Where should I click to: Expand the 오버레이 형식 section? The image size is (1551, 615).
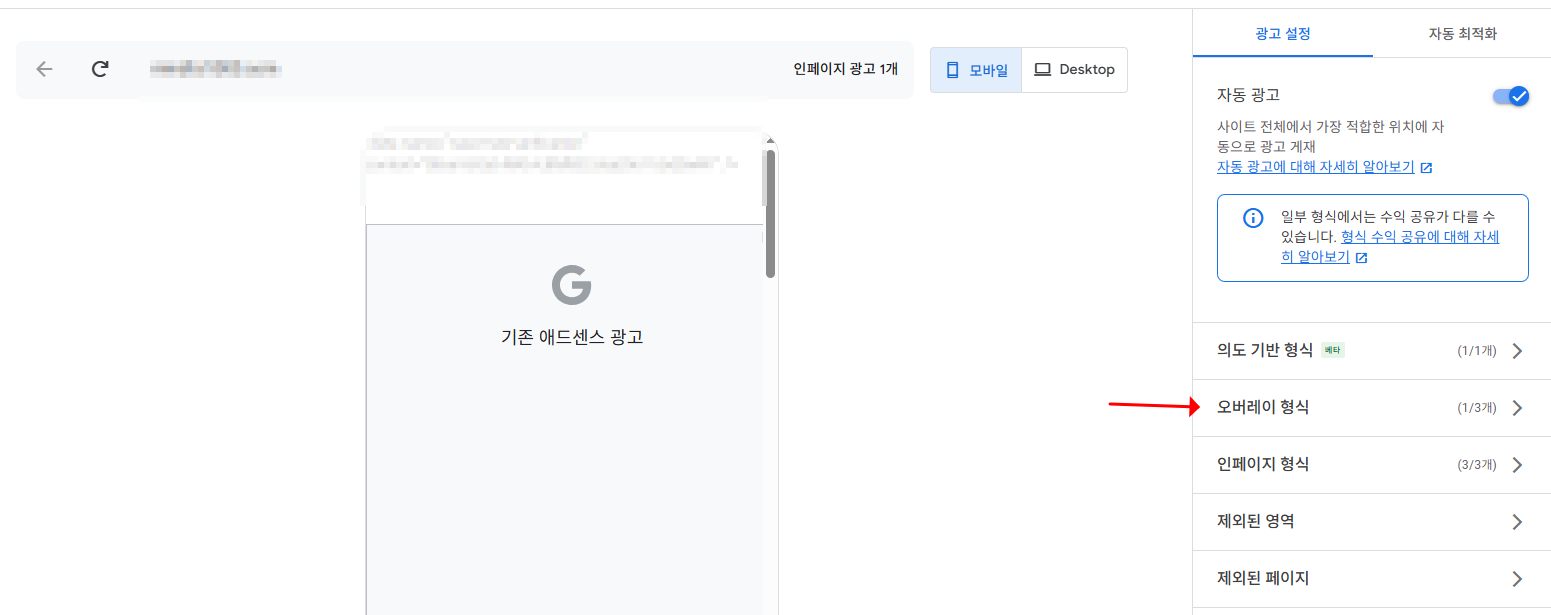[x=1372, y=408]
